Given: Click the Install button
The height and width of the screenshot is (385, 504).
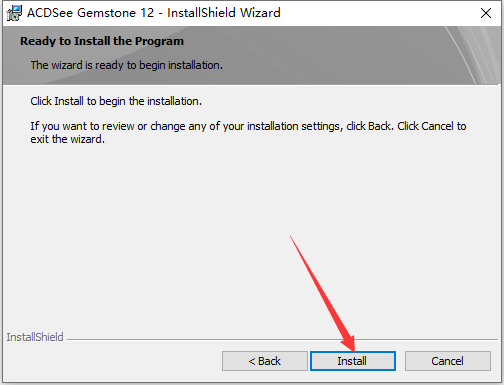Looking at the screenshot, I should click(x=353, y=361).
